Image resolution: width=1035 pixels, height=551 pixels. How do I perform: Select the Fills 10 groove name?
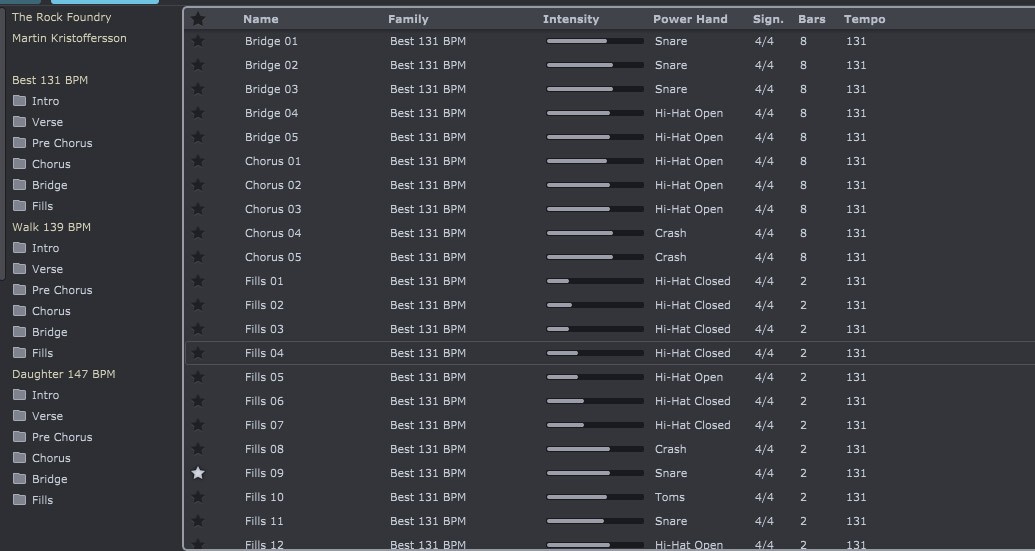264,497
